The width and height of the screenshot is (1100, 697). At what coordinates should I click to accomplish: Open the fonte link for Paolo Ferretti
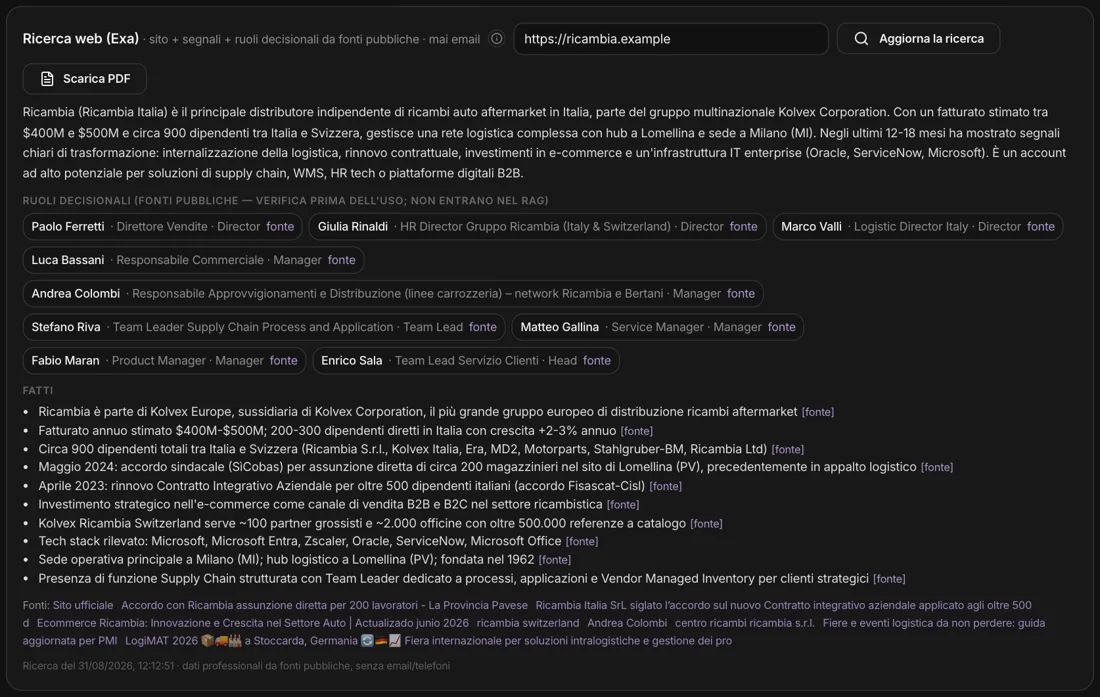click(x=280, y=226)
